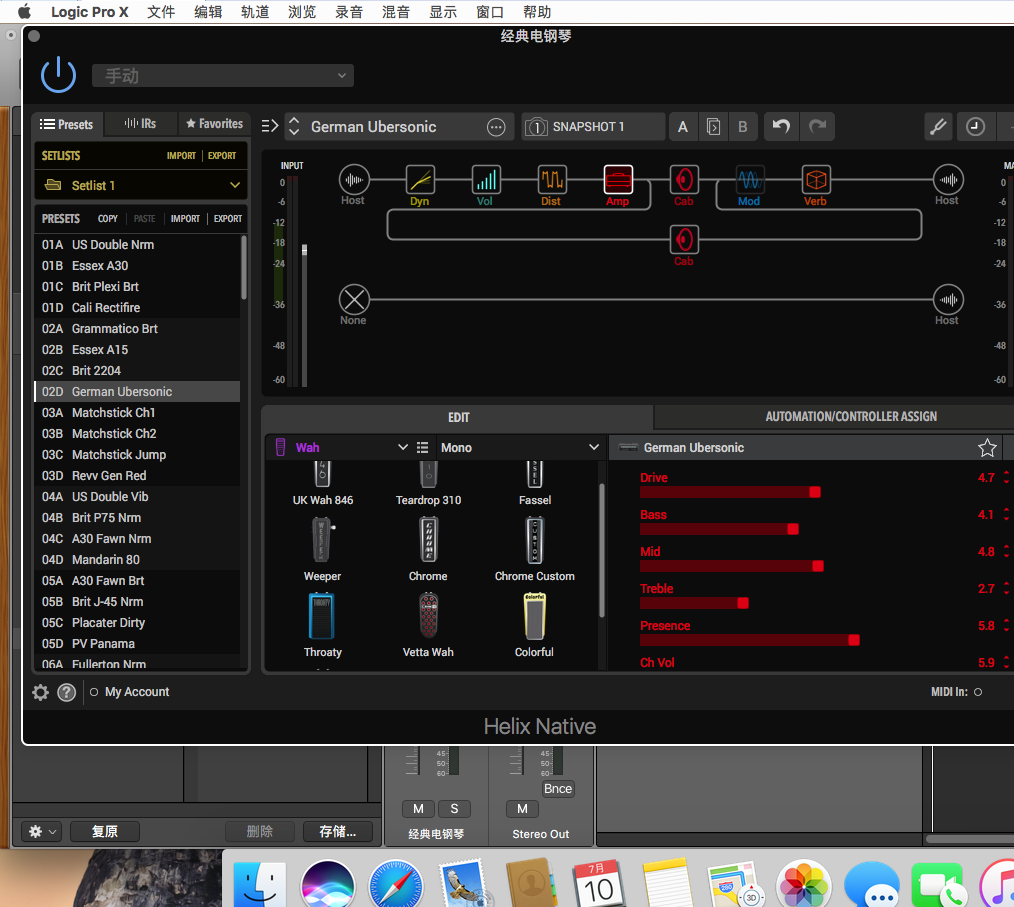Open the help question mark icon

(x=66, y=692)
